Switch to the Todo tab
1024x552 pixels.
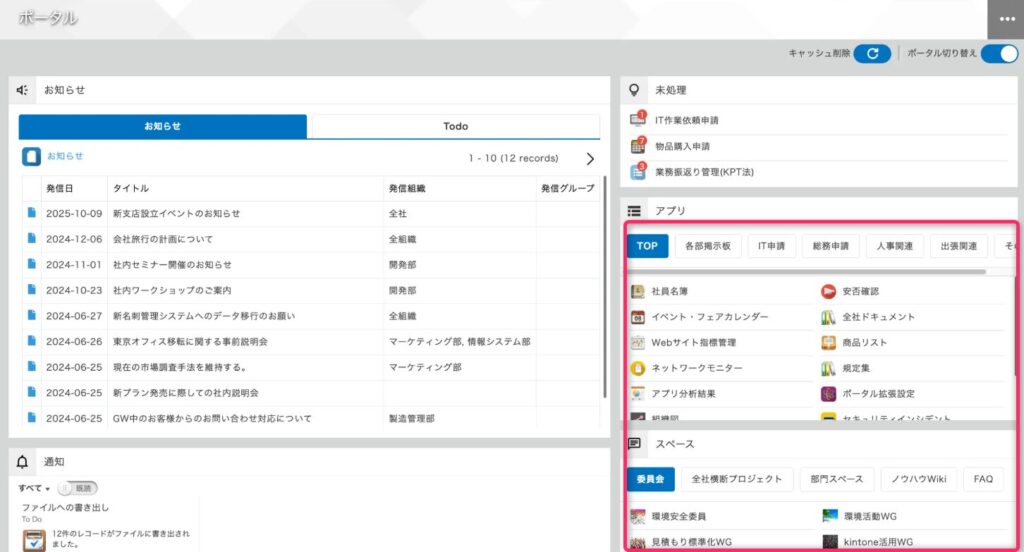455,126
